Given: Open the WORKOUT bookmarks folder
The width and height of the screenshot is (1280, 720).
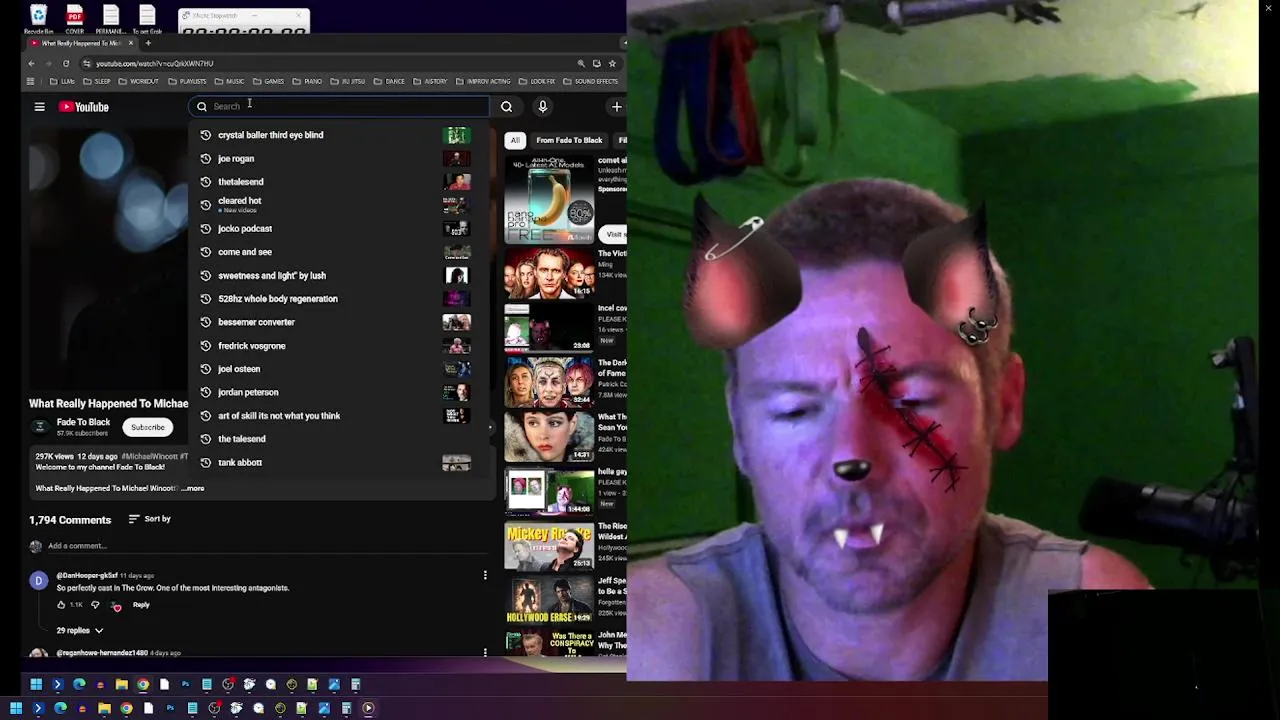Looking at the screenshot, I should (138, 81).
